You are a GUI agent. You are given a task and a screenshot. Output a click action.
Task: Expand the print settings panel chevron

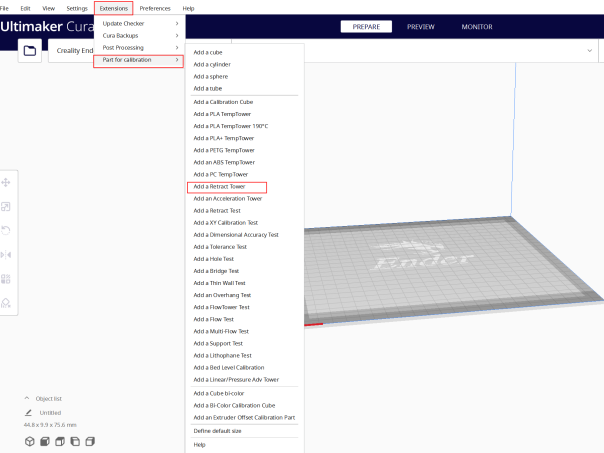point(589,50)
